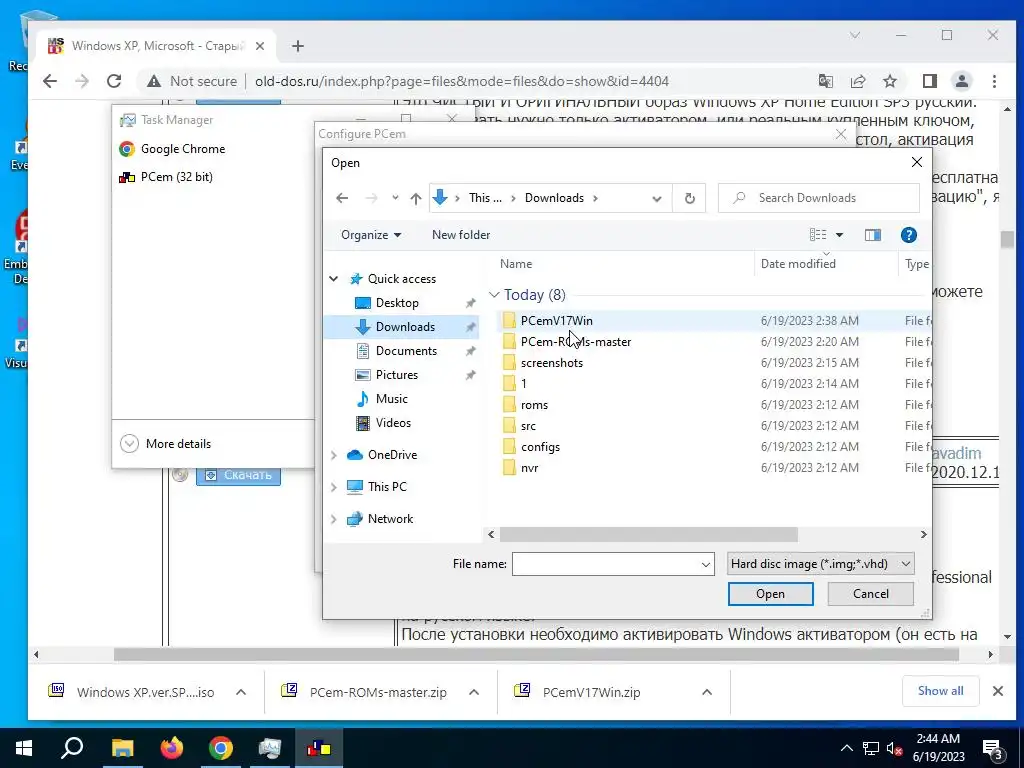Open Help with the question mark icon
This screenshot has width=1024, height=768.
908,235
